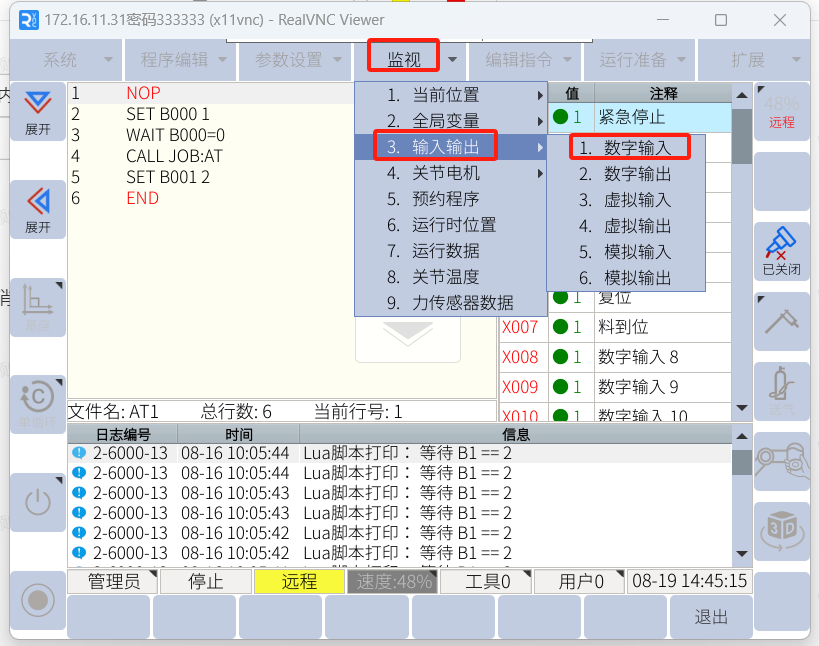Open the 工具0 tool selector dropdown

[485, 582]
